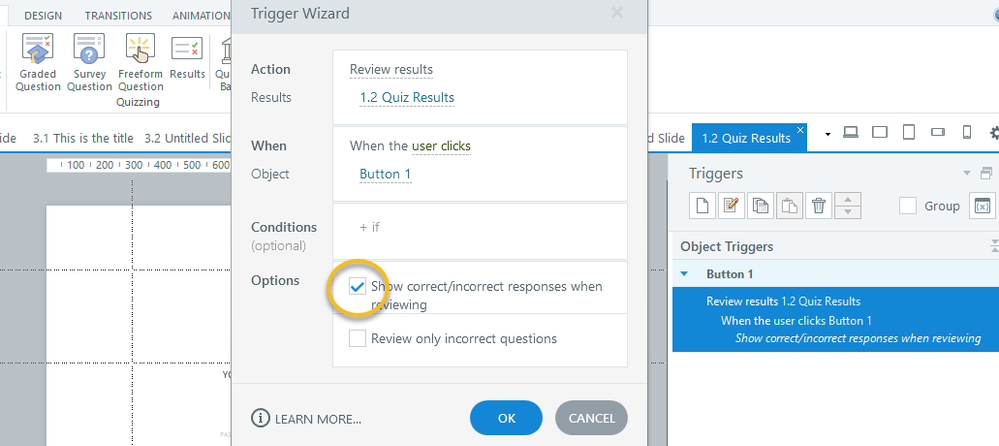Change the 1.2 Quiz Results selection
The height and width of the screenshot is (446, 999).
(407, 97)
